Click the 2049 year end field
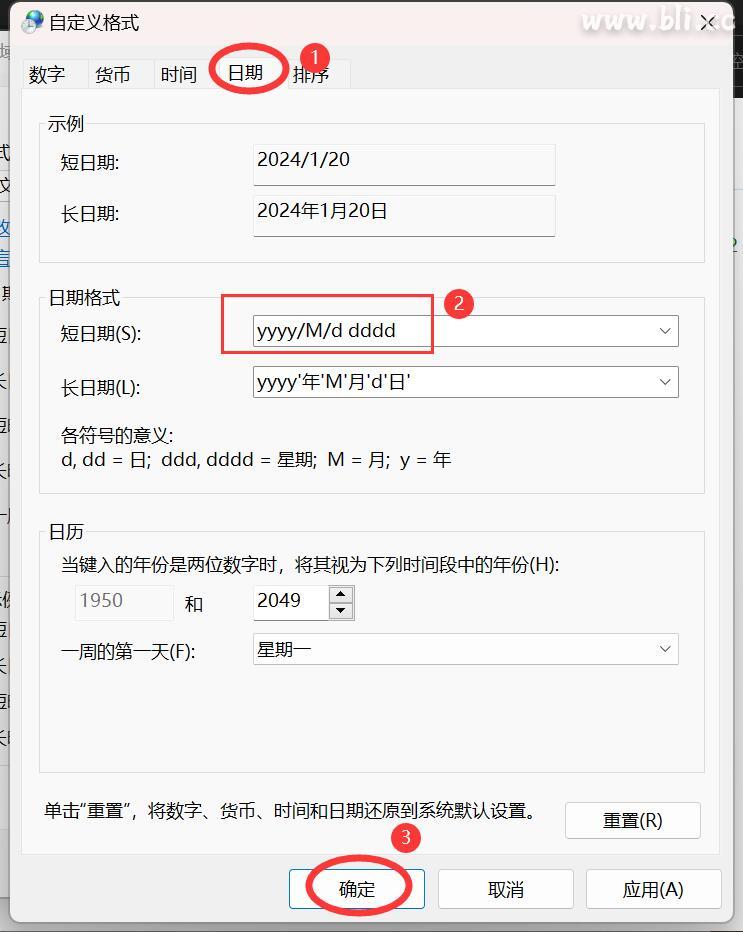Screen dimensions: 743x932 (x=291, y=603)
